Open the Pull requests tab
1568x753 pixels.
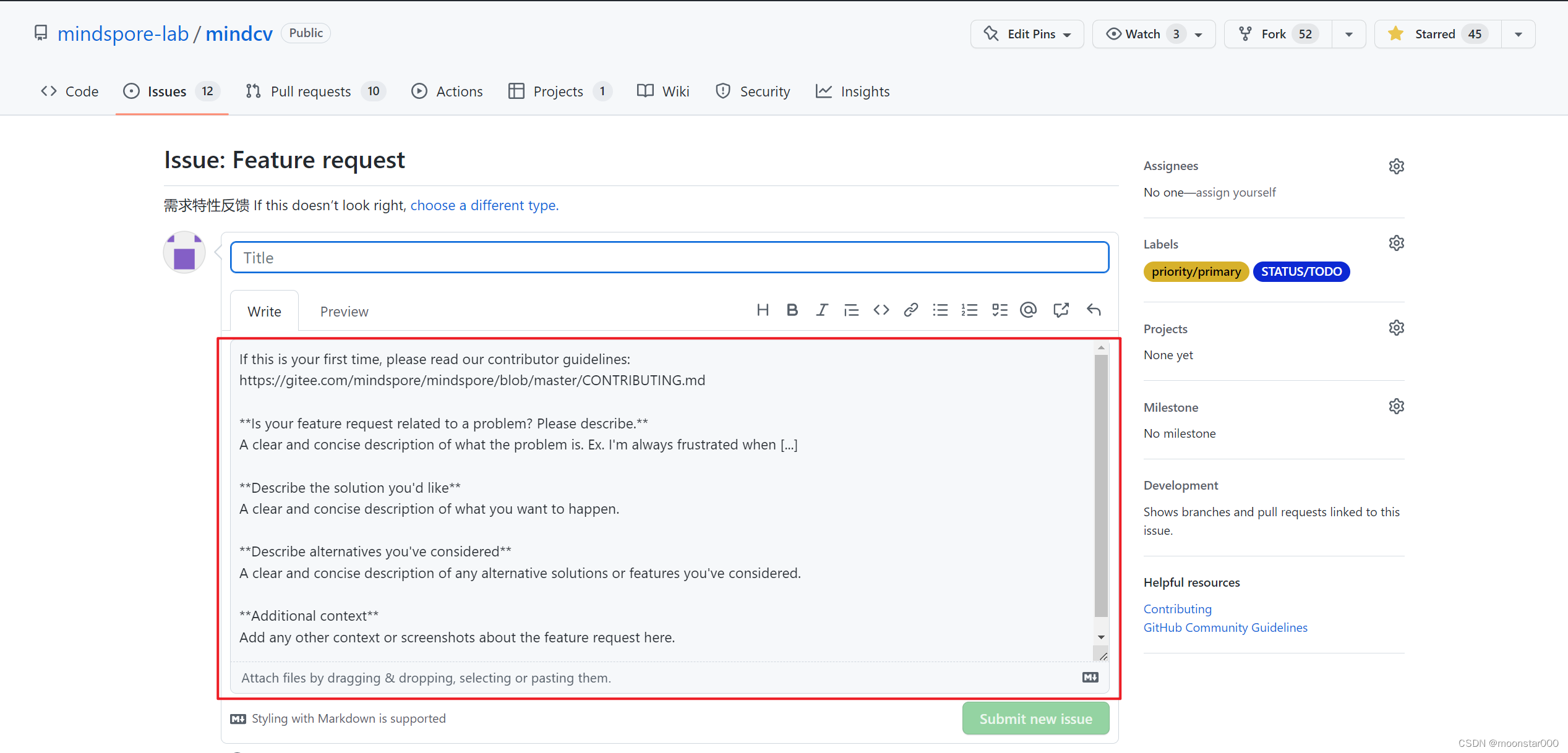tap(315, 91)
